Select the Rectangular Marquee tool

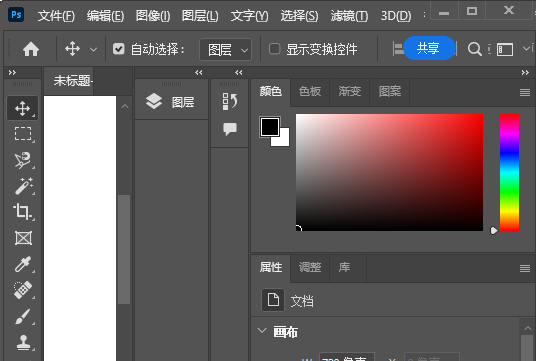pyautogui.click(x=23, y=134)
